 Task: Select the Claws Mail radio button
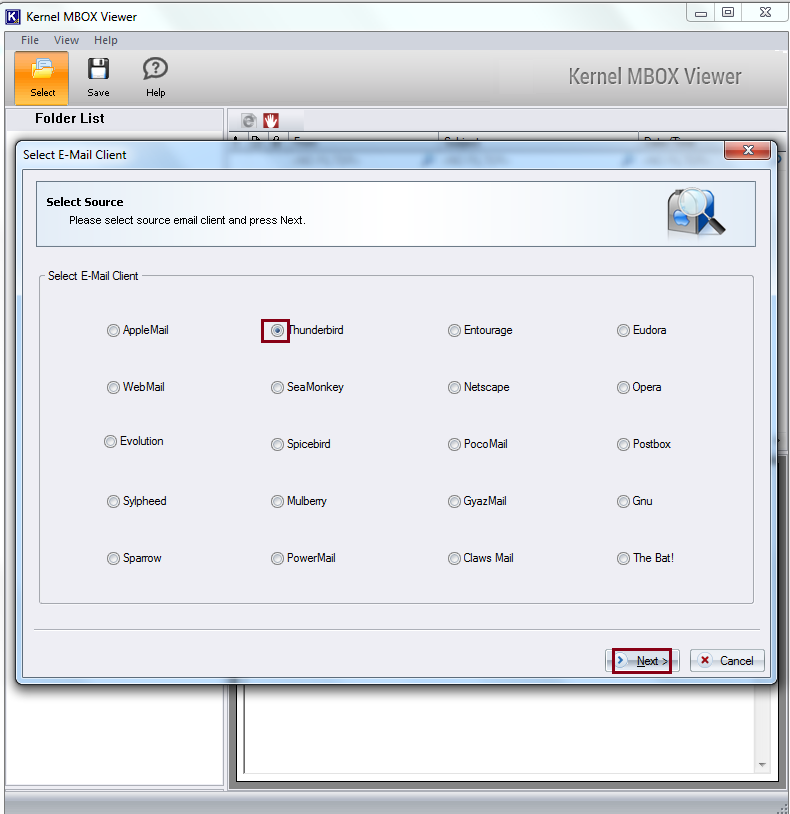tap(454, 559)
